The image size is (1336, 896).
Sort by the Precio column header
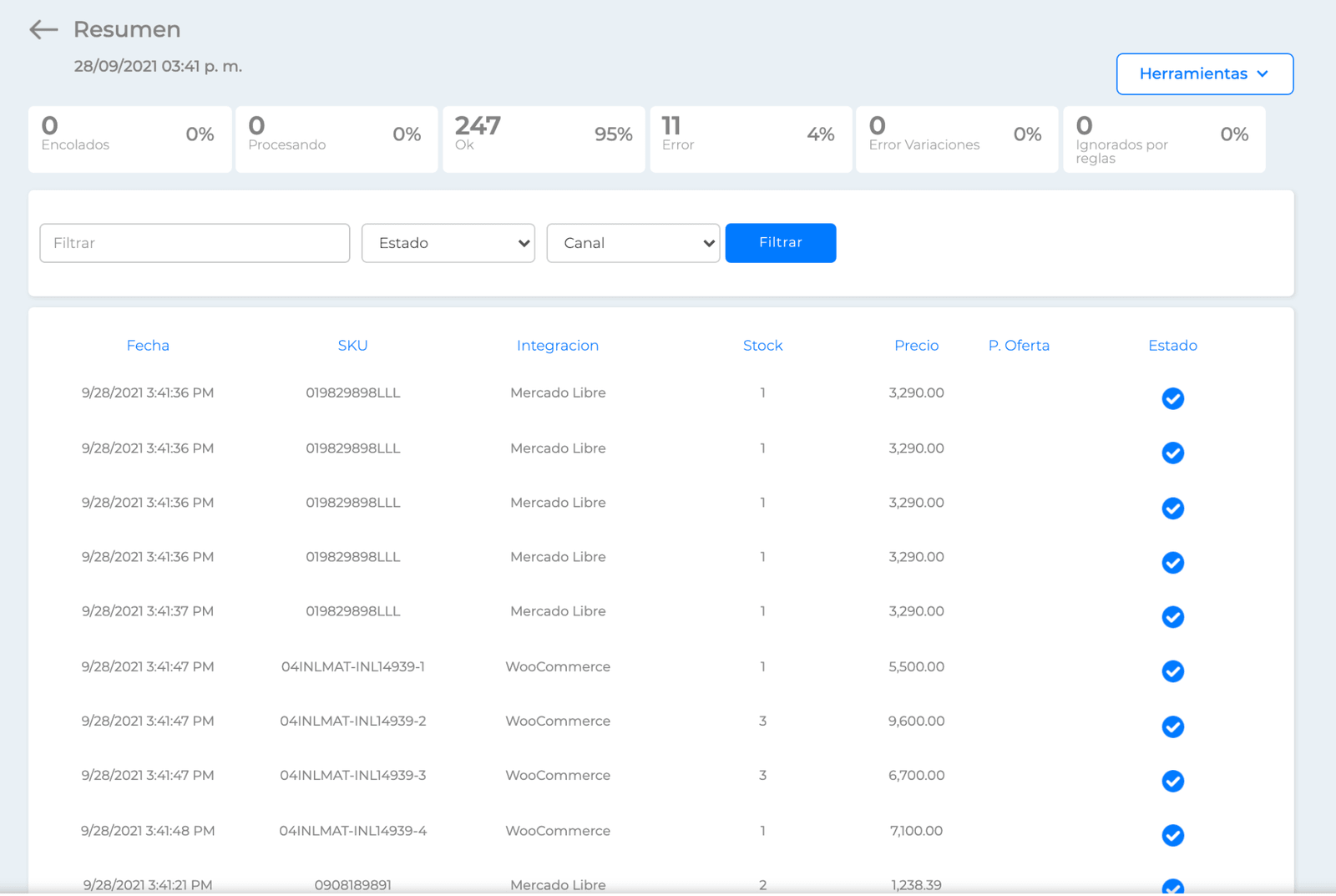coord(916,346)
